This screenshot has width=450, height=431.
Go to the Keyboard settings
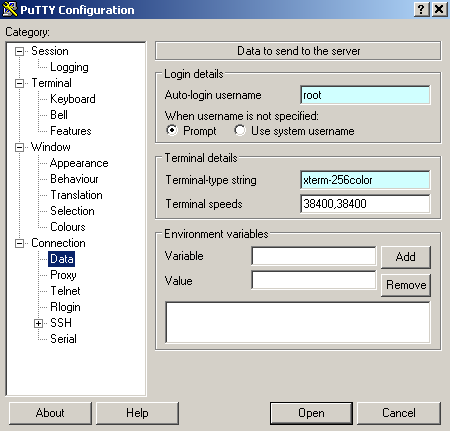pyautogui.click(x=73, y=99)
